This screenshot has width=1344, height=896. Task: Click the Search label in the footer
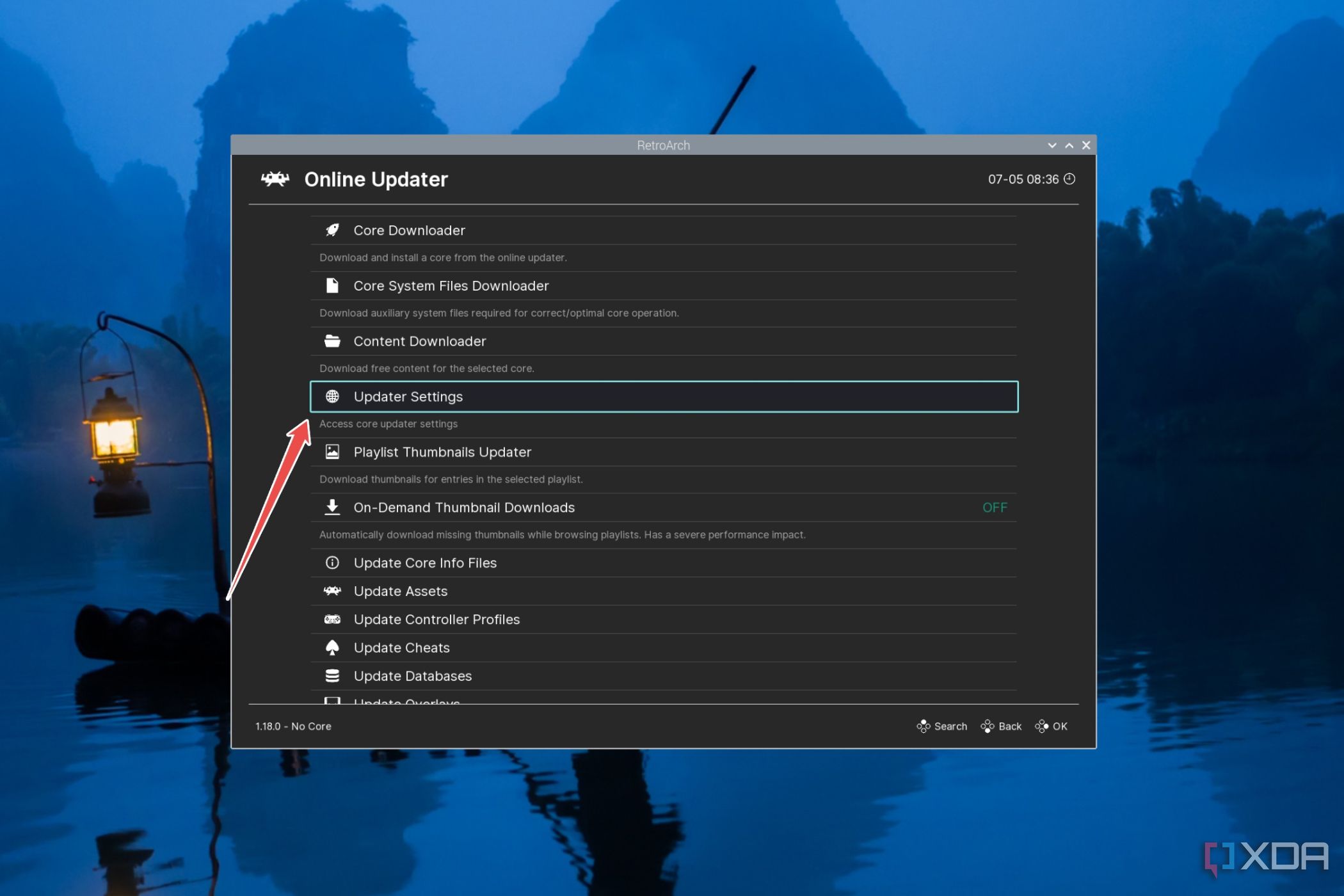coord(950,726)
